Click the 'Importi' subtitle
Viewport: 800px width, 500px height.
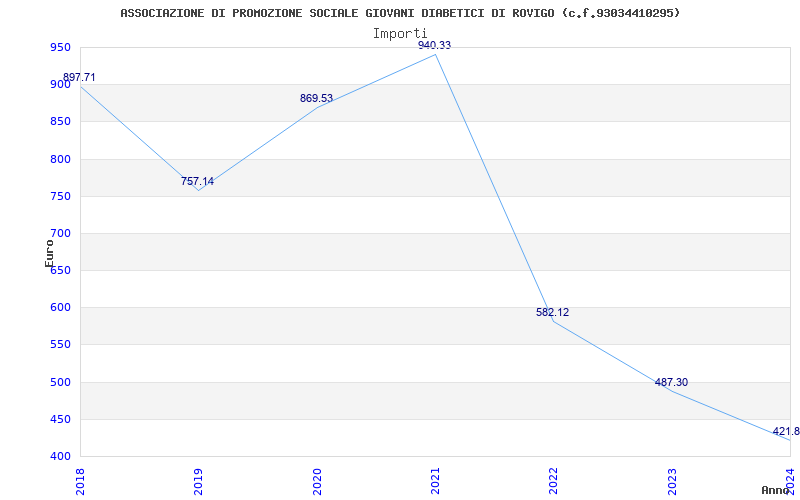point(400,34)
